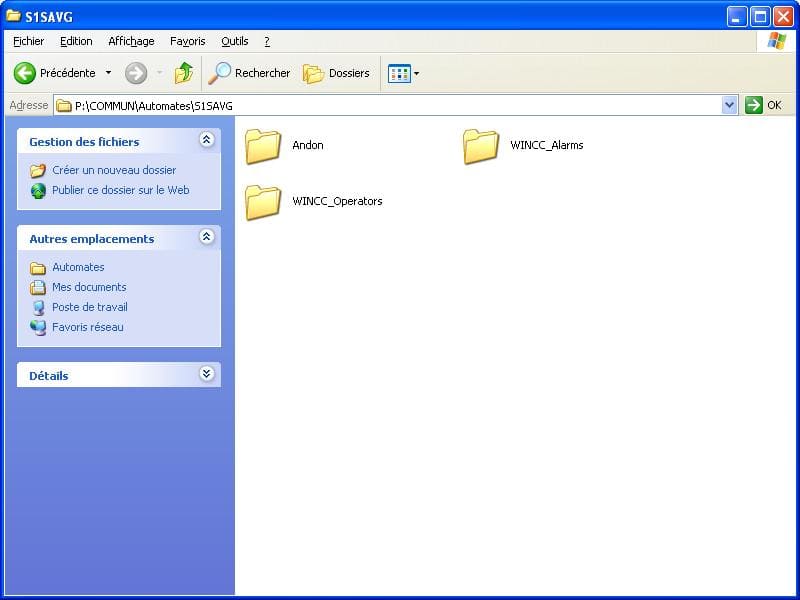Click the green forward arrow icon
Image resolution: width=800 pixels, height=600 pixels.
tap(136, 73)
